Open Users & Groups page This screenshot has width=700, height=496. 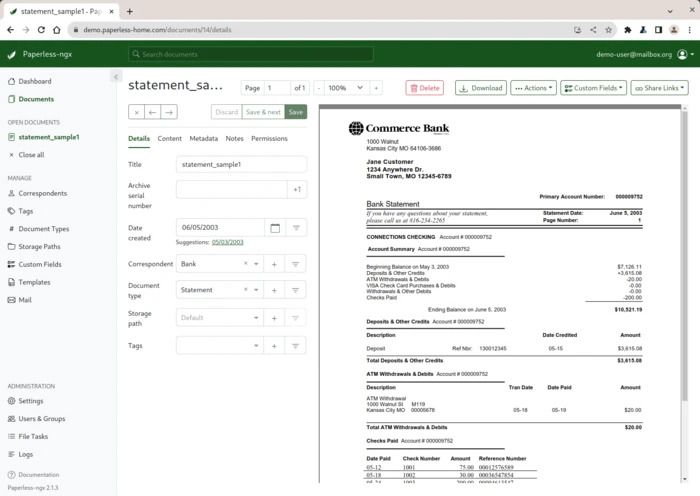click(x=37, y=419)
